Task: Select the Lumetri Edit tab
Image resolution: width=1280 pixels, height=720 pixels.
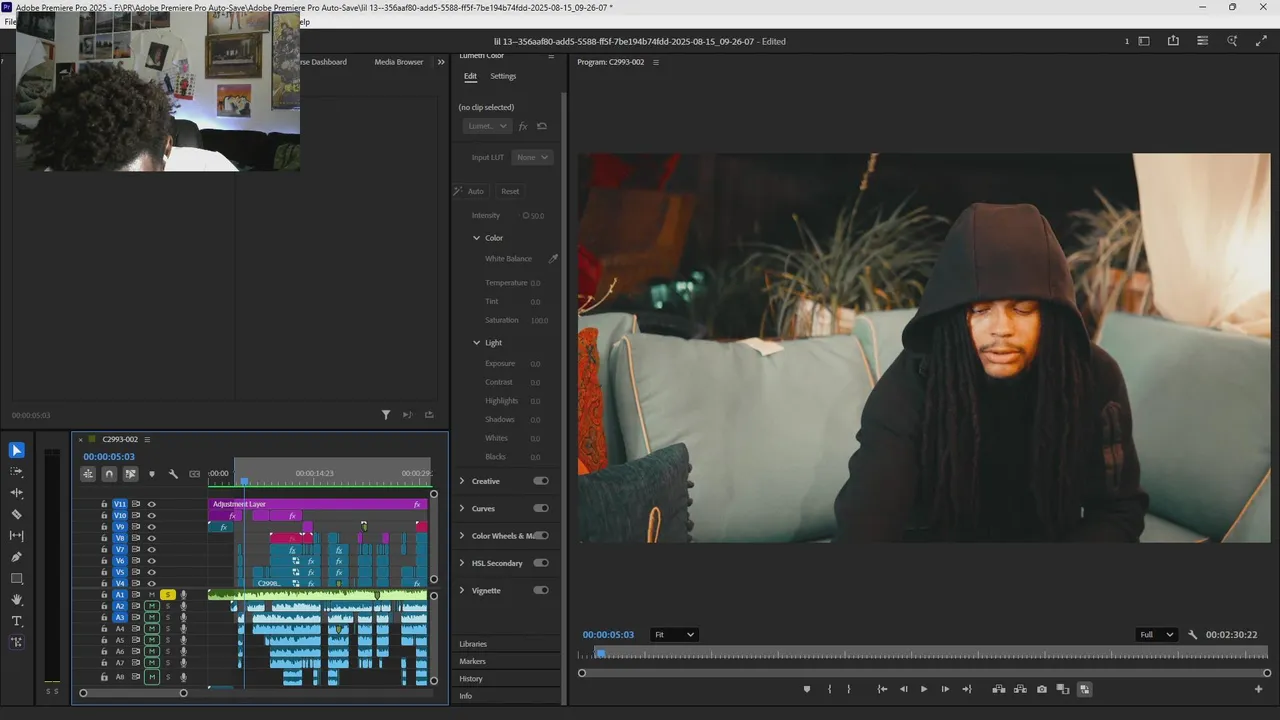Action: [470, 76]
